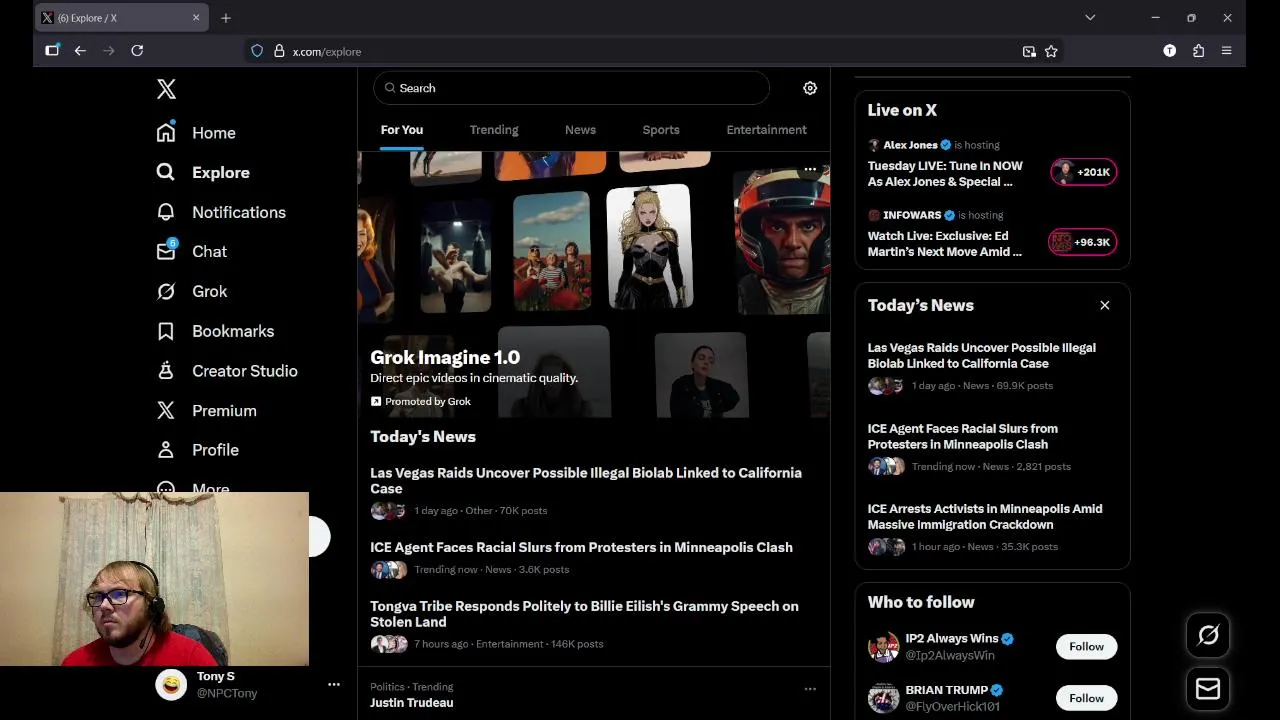
Task: Click the reader or picture icon in address bar
Action: [1029, 51]
